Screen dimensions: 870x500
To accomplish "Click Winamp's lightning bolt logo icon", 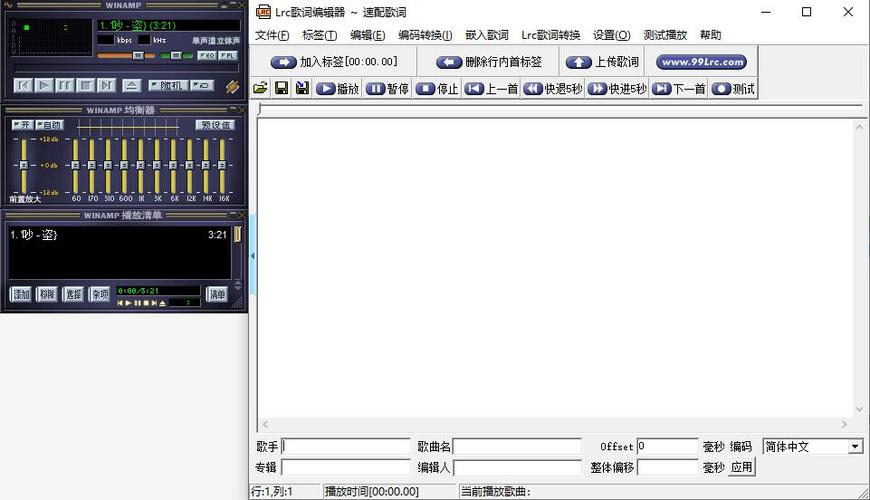I will click(x=232, y=86).
